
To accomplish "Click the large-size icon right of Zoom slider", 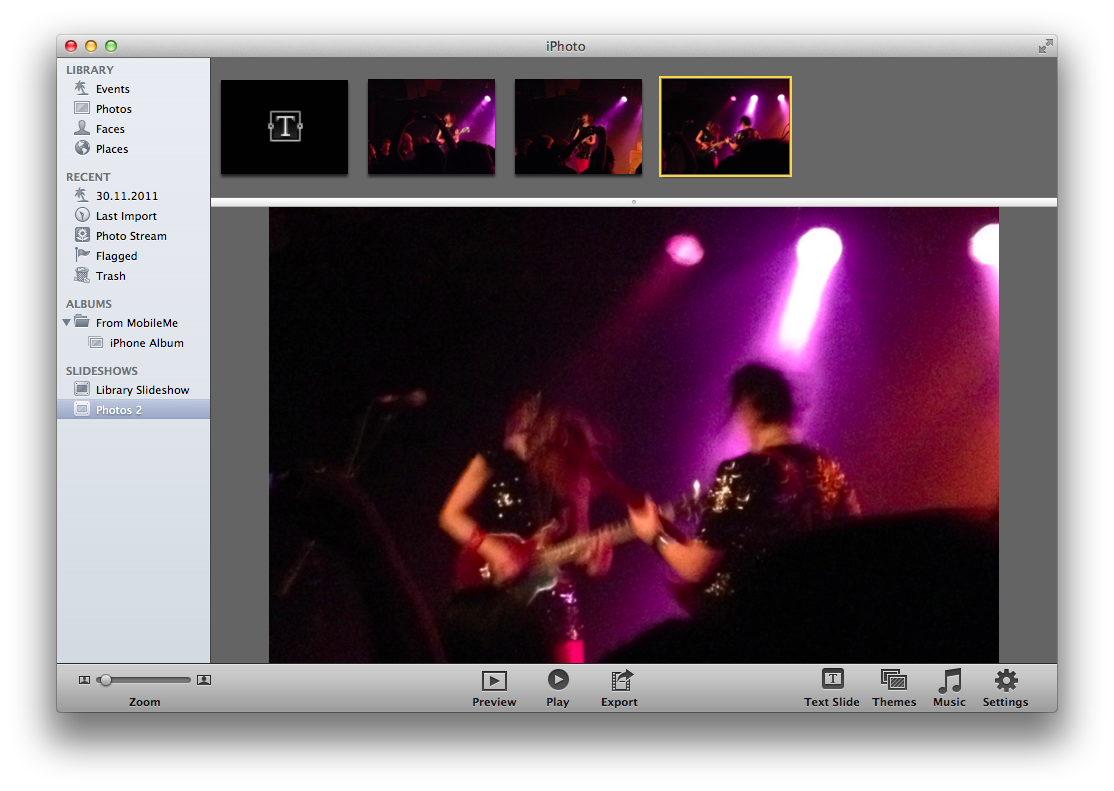I will (204, 680).
